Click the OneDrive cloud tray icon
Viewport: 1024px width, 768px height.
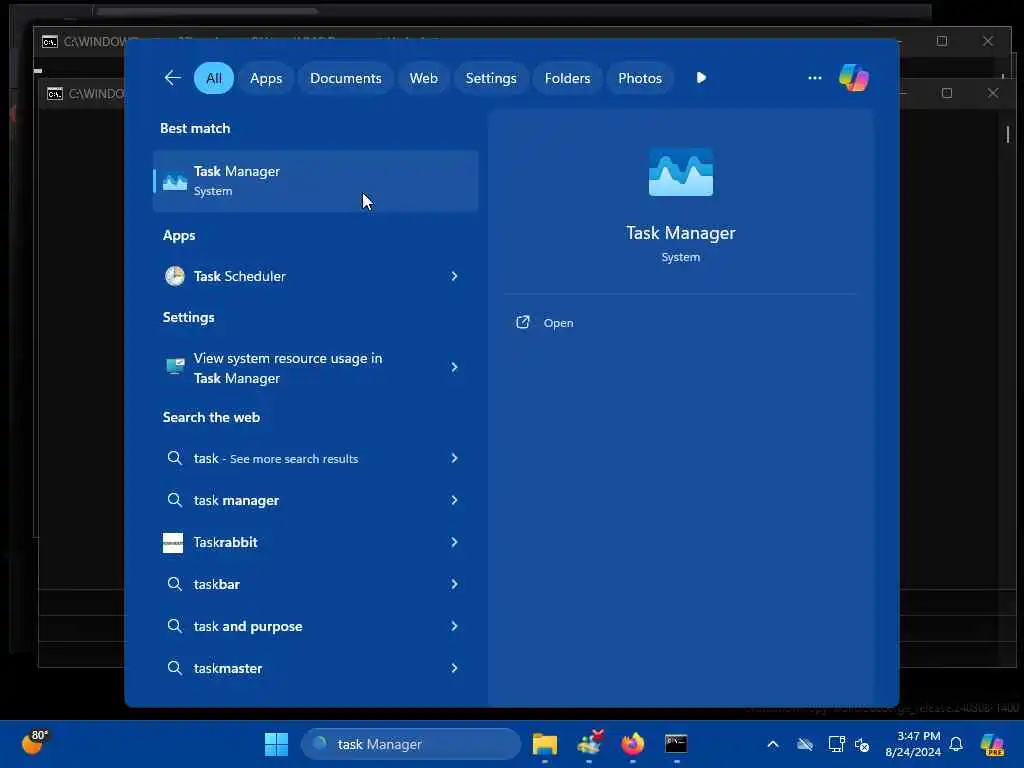[805, 744]
